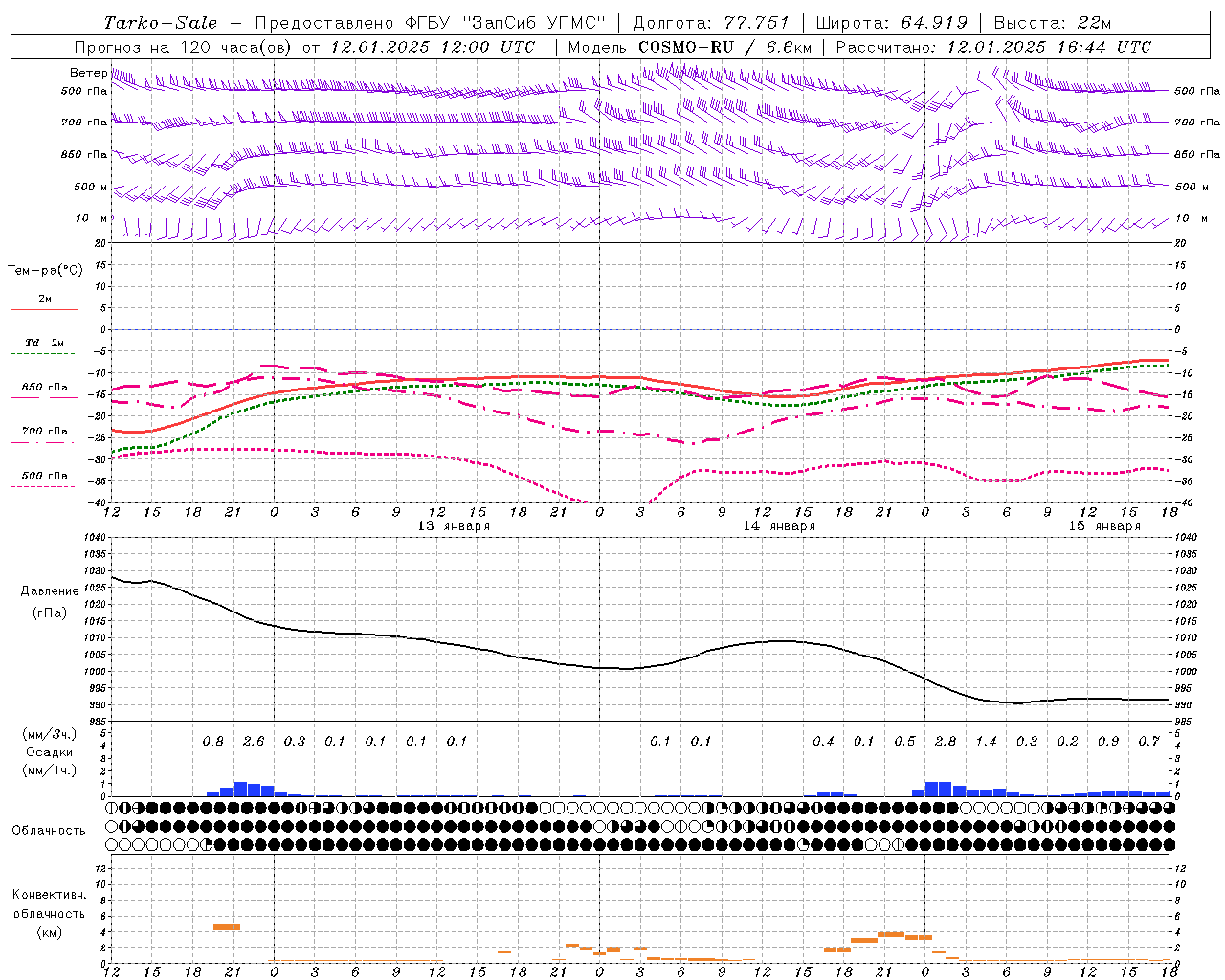Select the Высота: 22м label
Screen dimensions: 1225x980
(1053, 23)
